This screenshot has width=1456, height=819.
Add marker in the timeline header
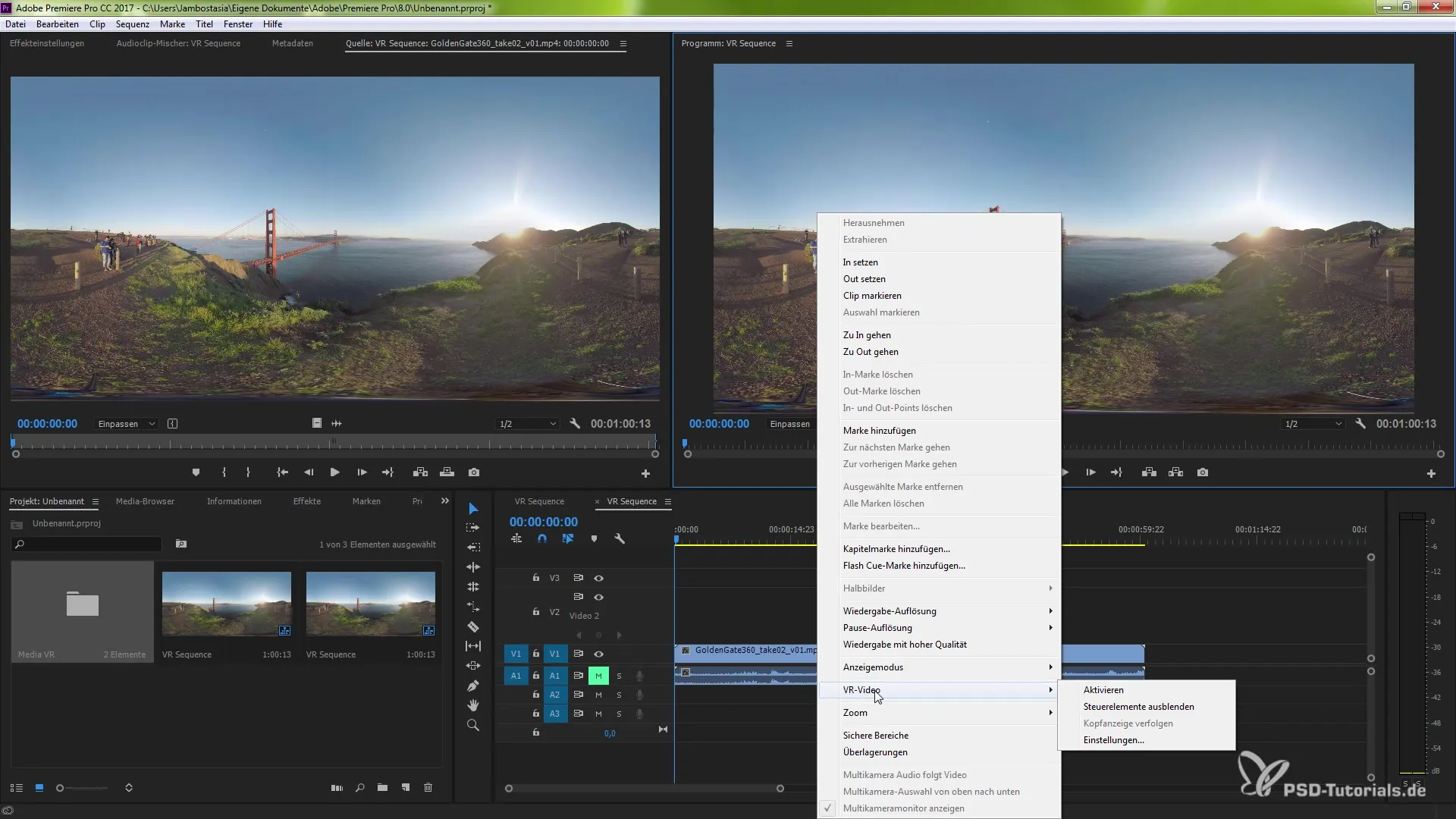tap(594, 538)
